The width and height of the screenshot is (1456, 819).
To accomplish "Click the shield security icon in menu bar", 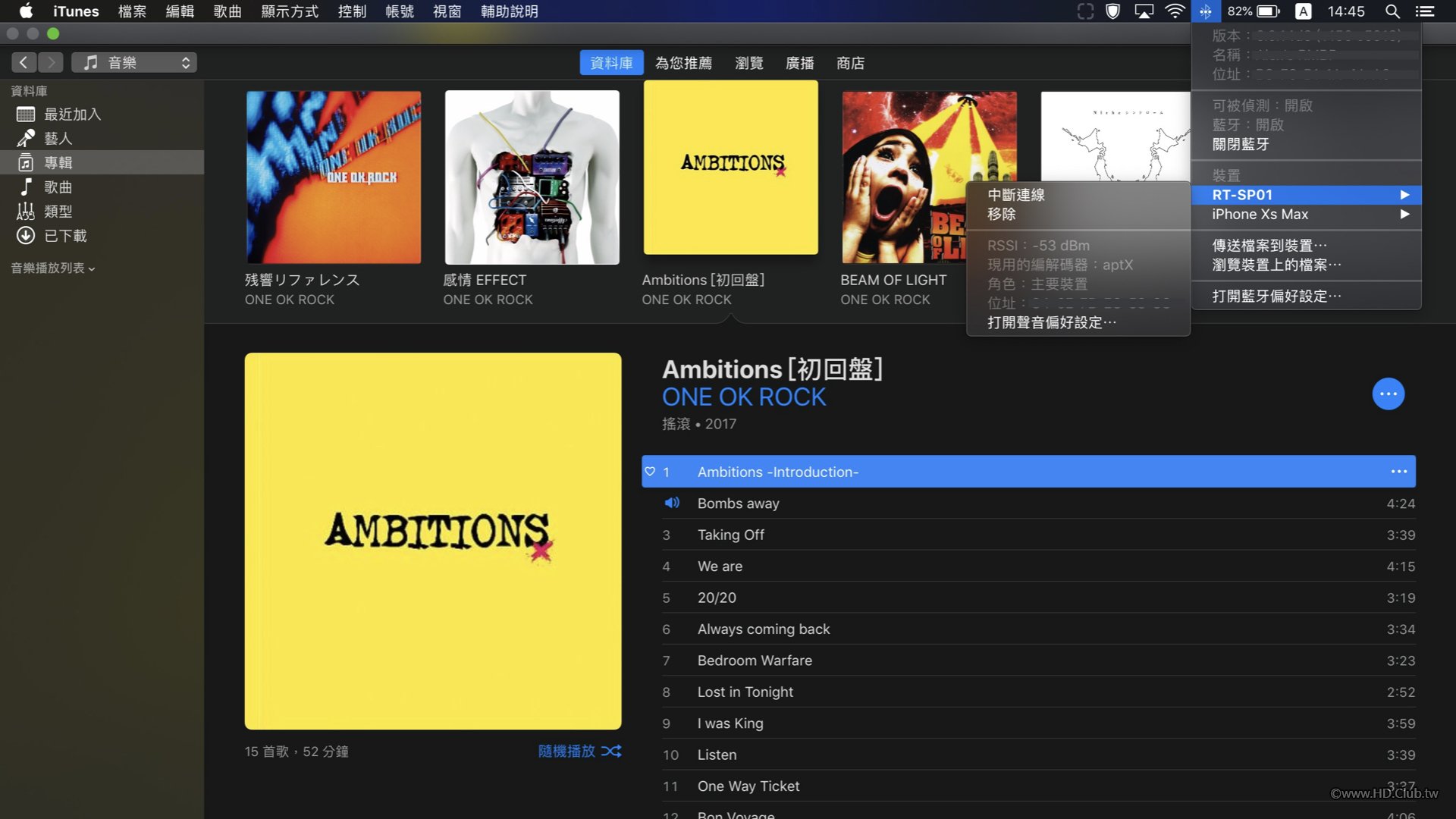I will pos(1112,11).
